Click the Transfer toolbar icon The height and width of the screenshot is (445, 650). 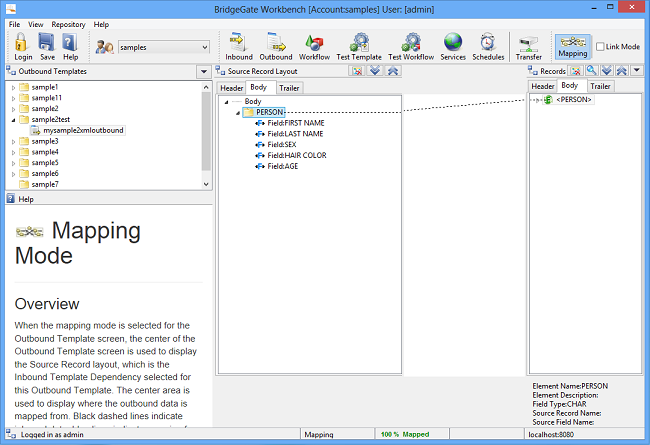tap(529, 46)
